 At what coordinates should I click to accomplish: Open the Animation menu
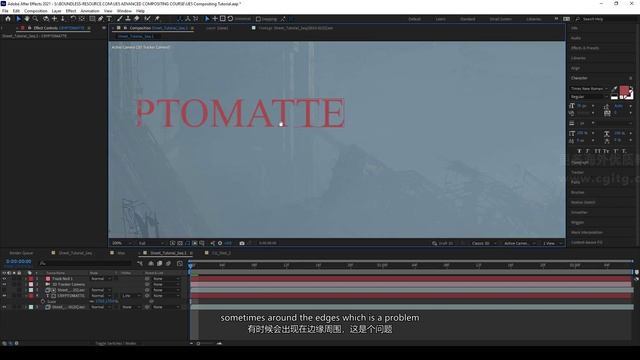pyautogui.click(x=90, y=11)
